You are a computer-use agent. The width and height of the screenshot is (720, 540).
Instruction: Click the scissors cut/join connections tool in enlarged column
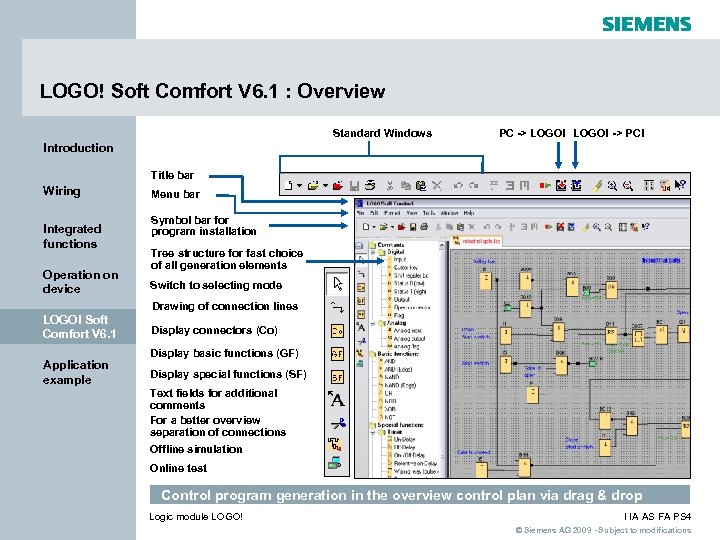[338, 423]
